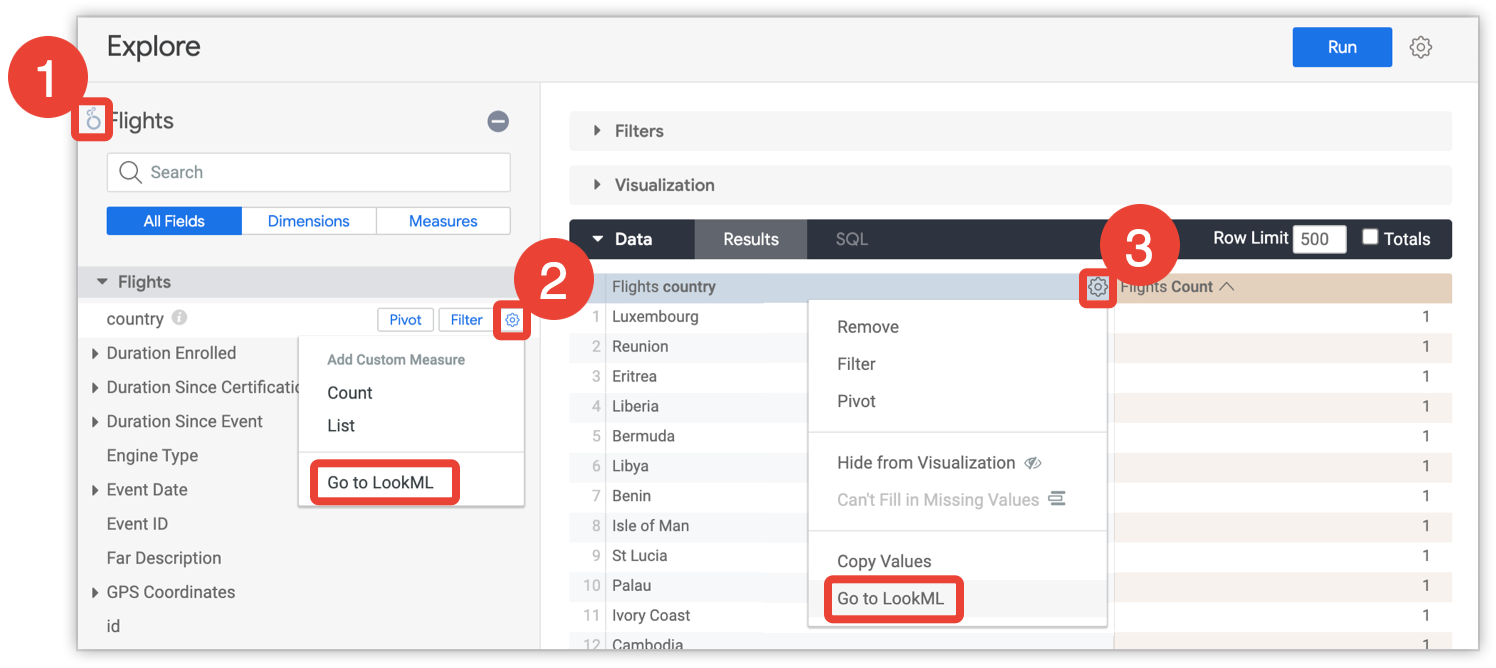The width and height of the screenshot is (1496, 668).
Task: Click the Hide from Visualization eye icon
Action: pos(1033,463)
